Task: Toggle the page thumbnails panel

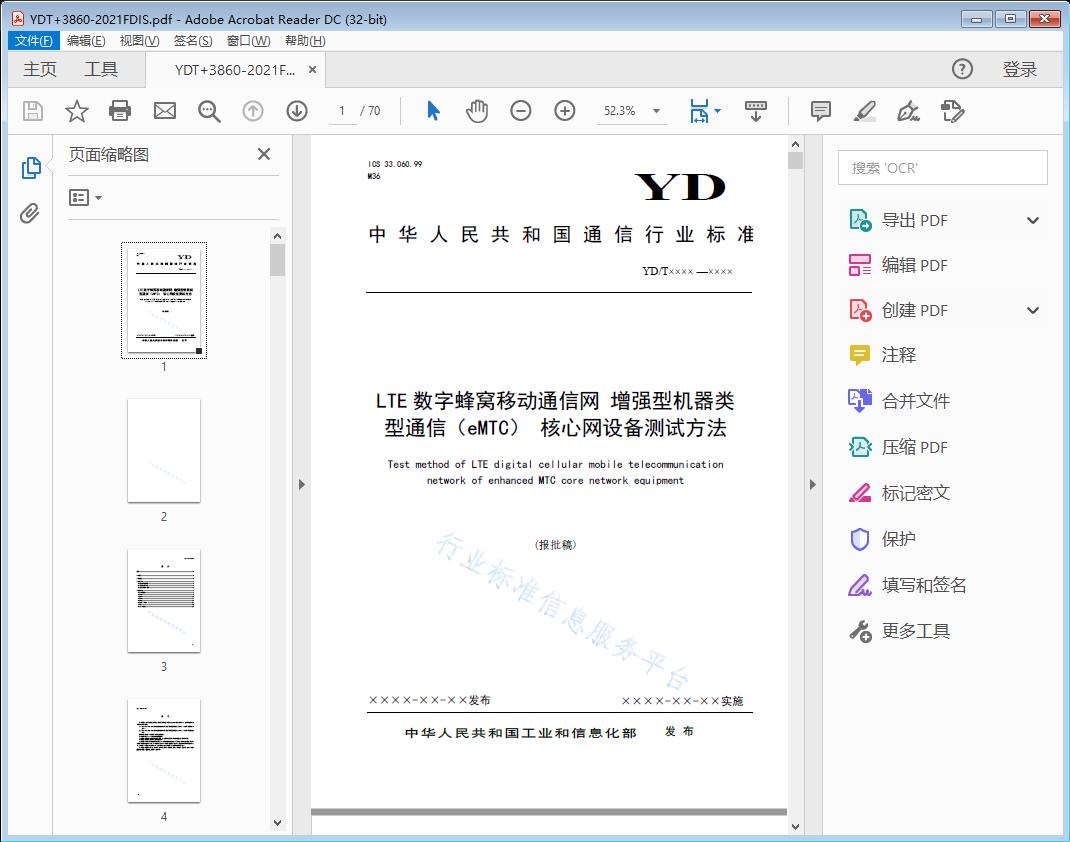Action: click(x=30, y=168)
